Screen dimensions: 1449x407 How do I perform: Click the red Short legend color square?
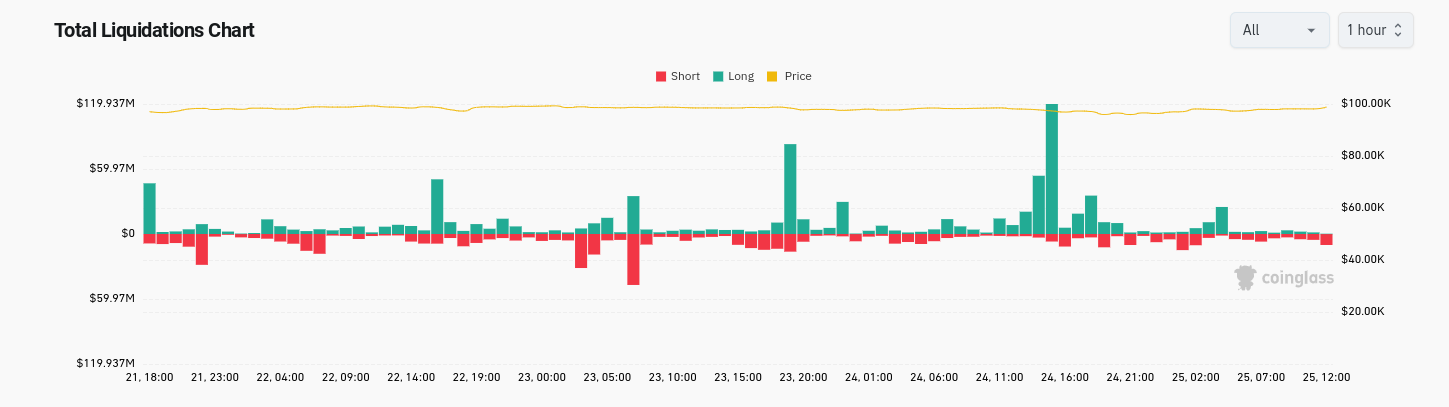pyautogui.click(x=661, y=76)
